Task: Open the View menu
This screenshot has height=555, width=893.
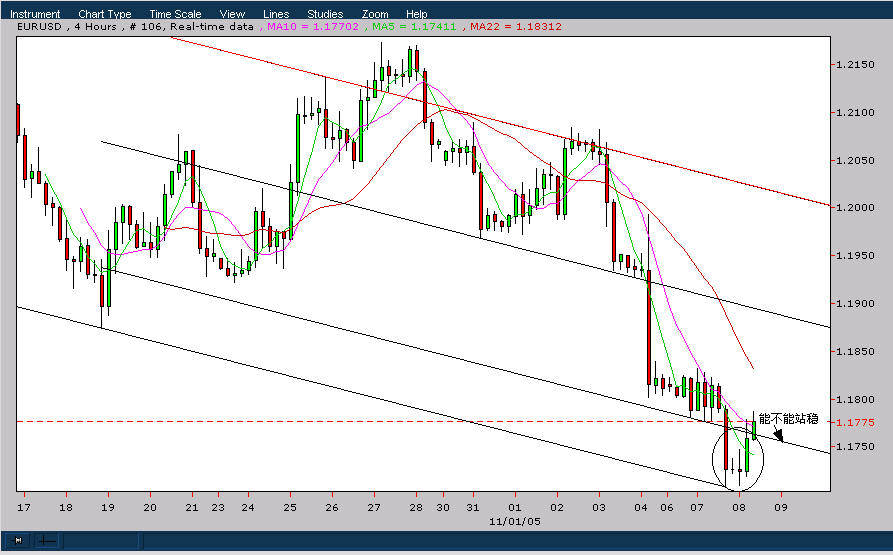Action: (232, 14)
